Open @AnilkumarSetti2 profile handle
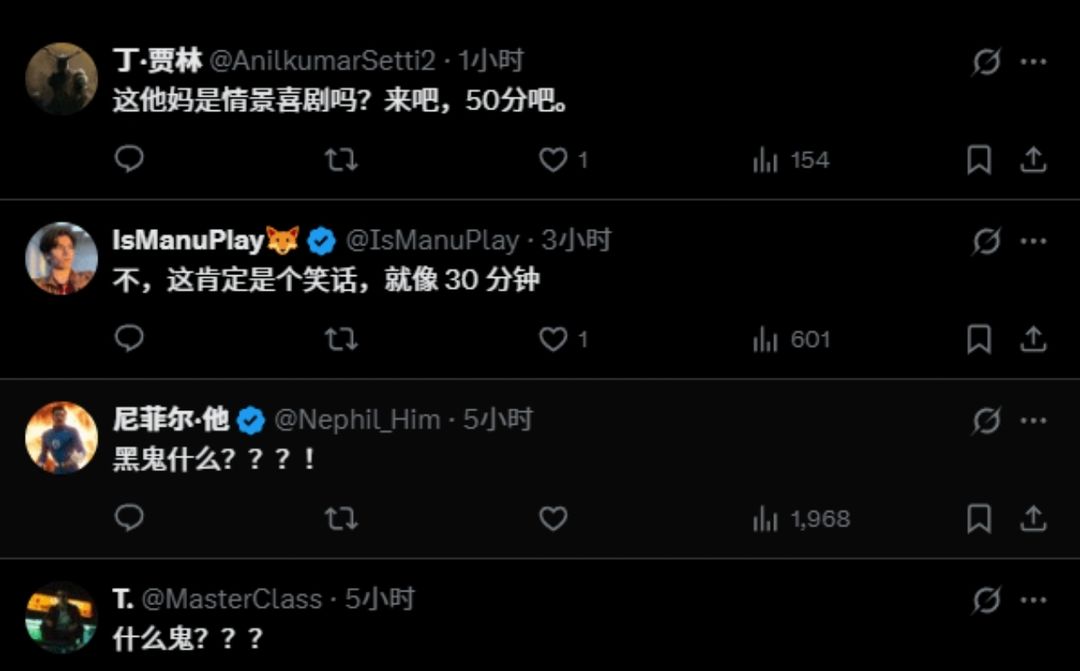The height and width of the screenshot is (671, 1080). (322, 61)
